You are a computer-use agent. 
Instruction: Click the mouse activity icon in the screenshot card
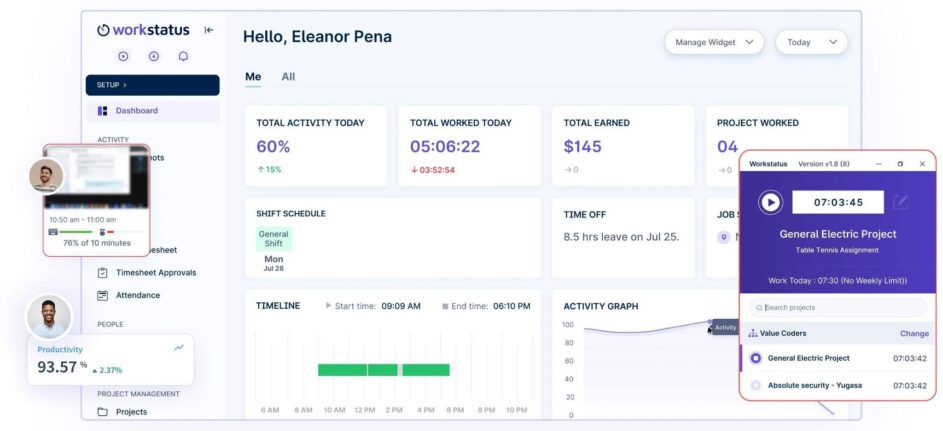coord(102,231)
